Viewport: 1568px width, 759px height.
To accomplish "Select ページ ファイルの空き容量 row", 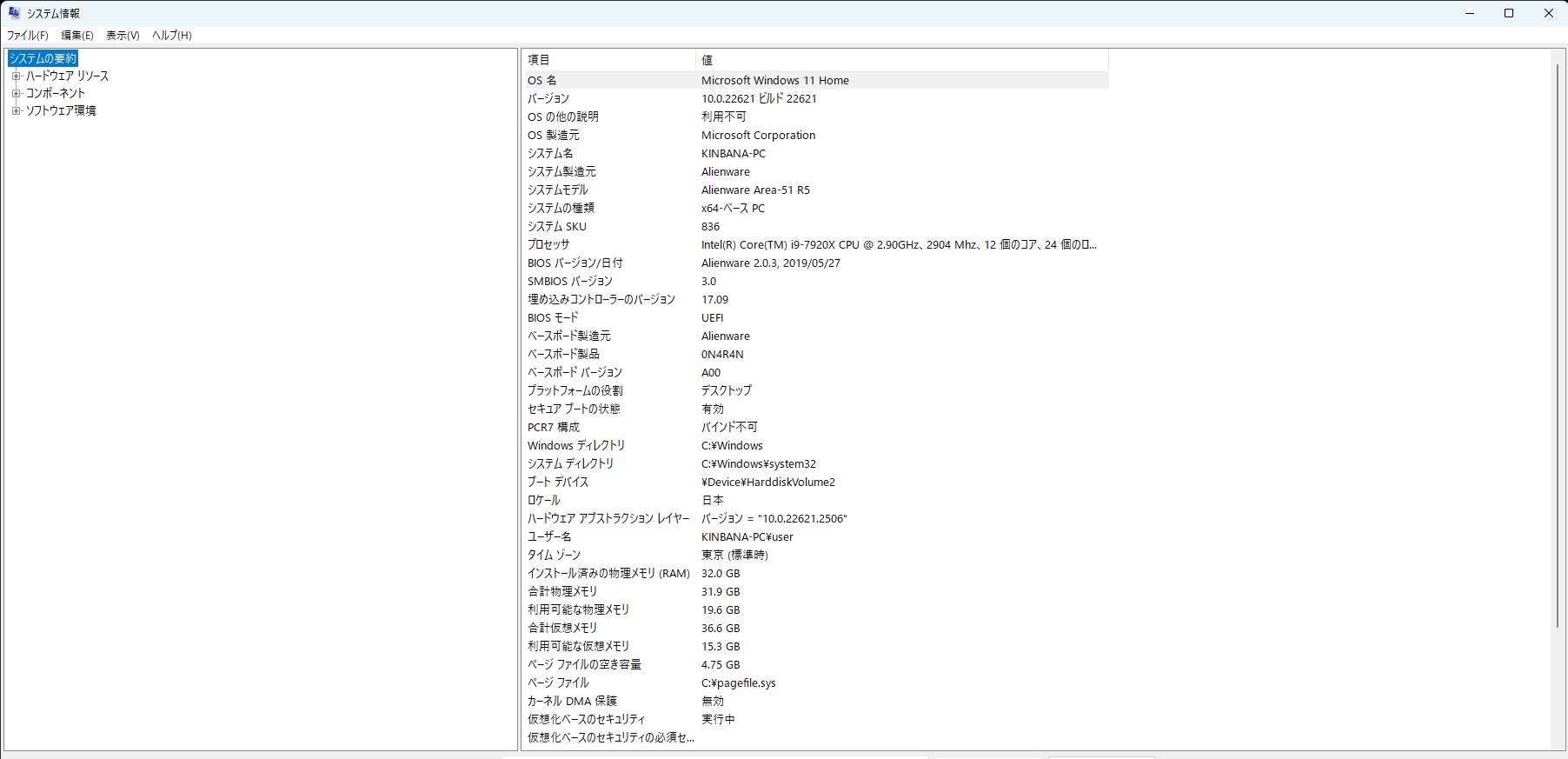I will tap(815, 664).
